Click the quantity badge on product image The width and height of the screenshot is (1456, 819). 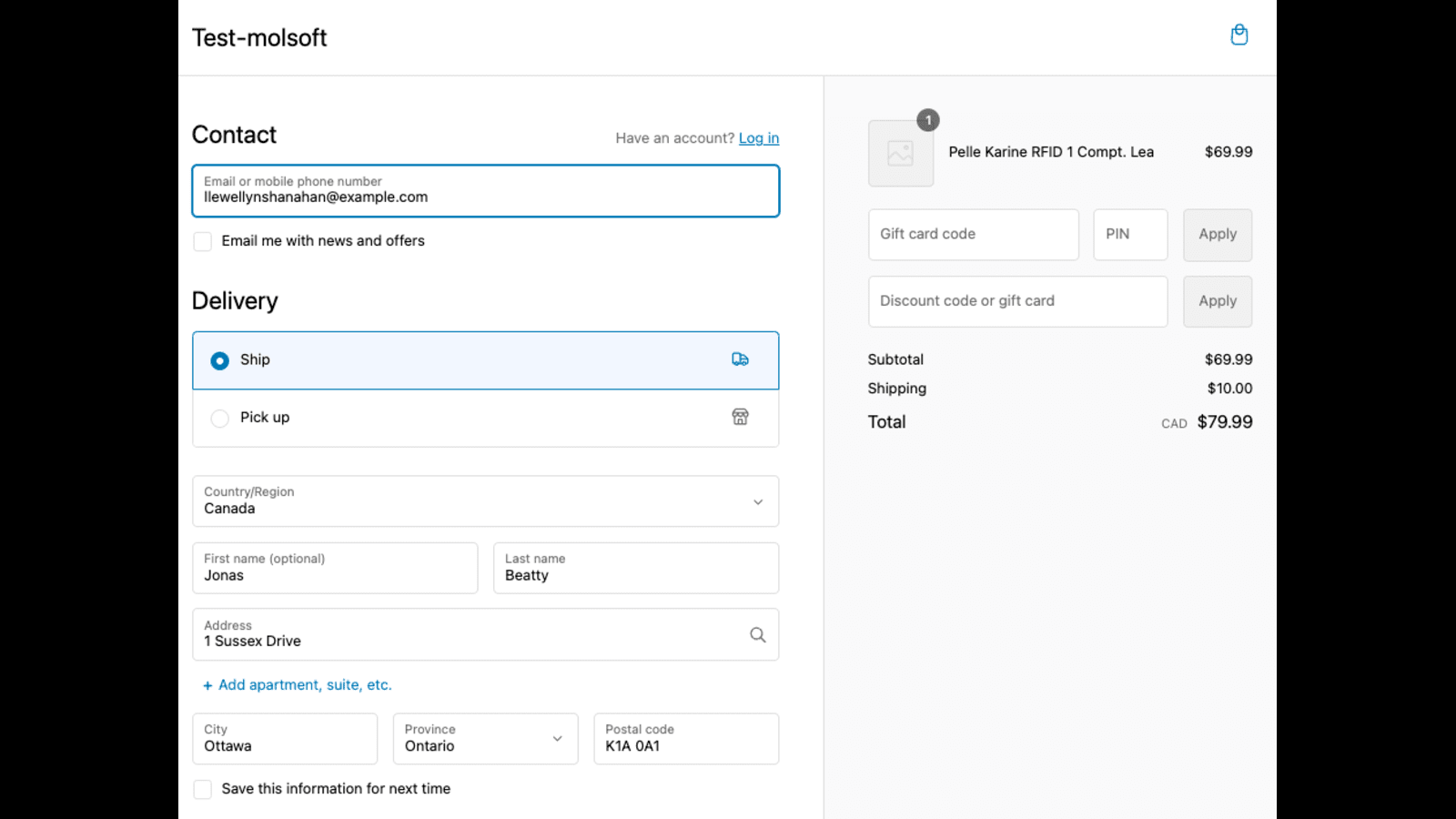(x=927, y=119)
